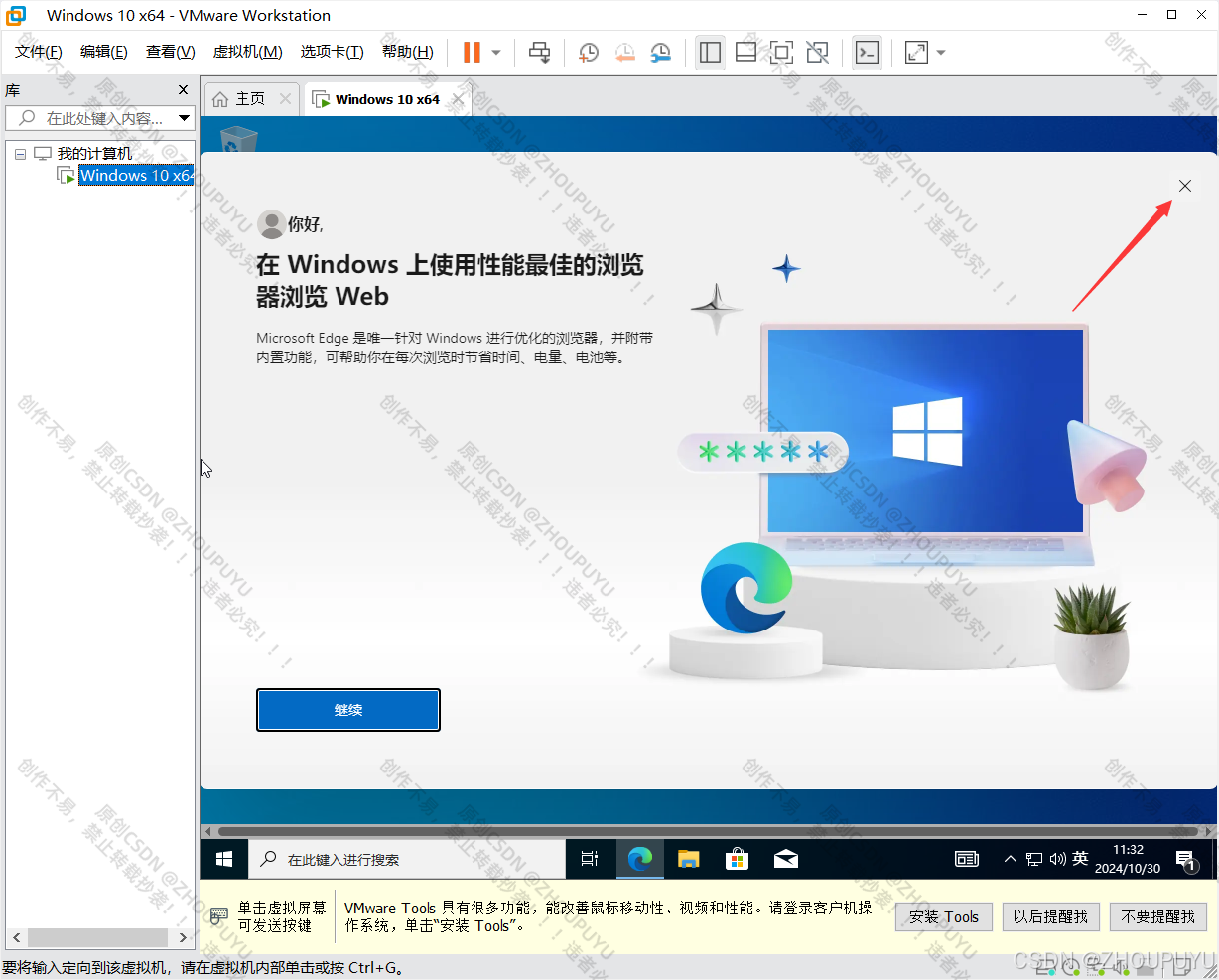
Task: Close the 主页 tab
Action: [286, 99]
